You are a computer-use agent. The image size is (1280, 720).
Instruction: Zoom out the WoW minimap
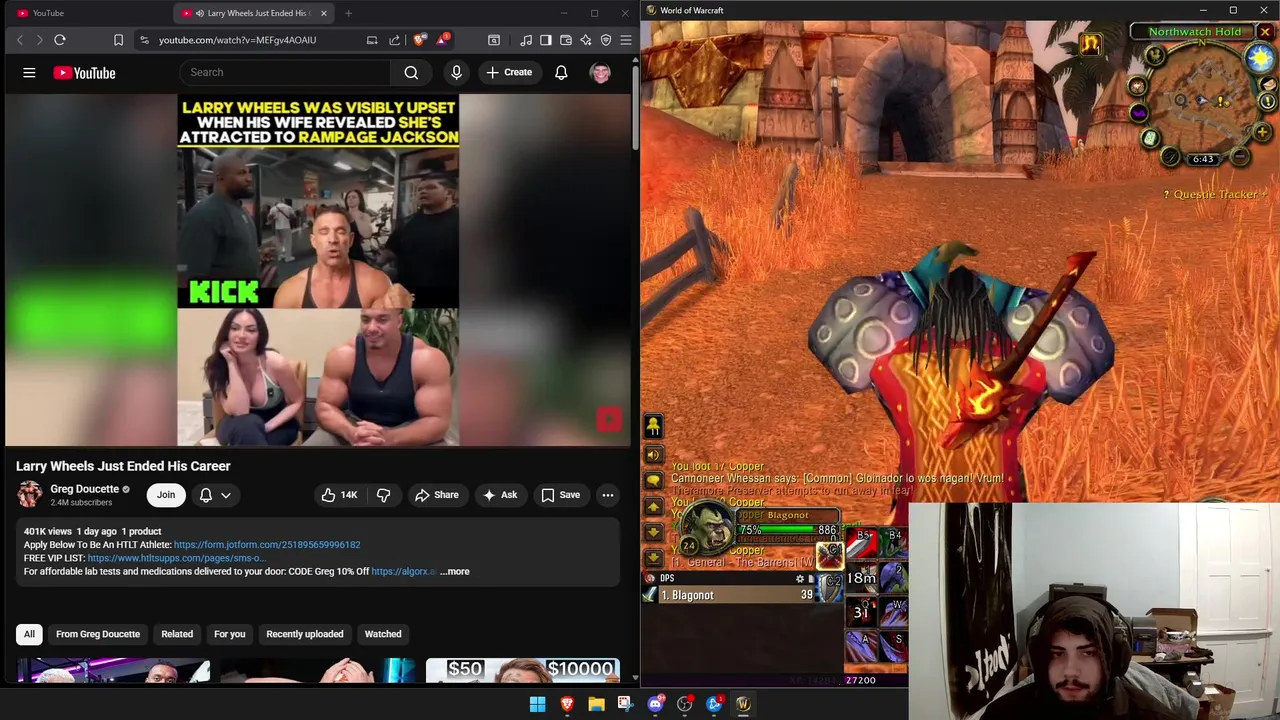1240,156
